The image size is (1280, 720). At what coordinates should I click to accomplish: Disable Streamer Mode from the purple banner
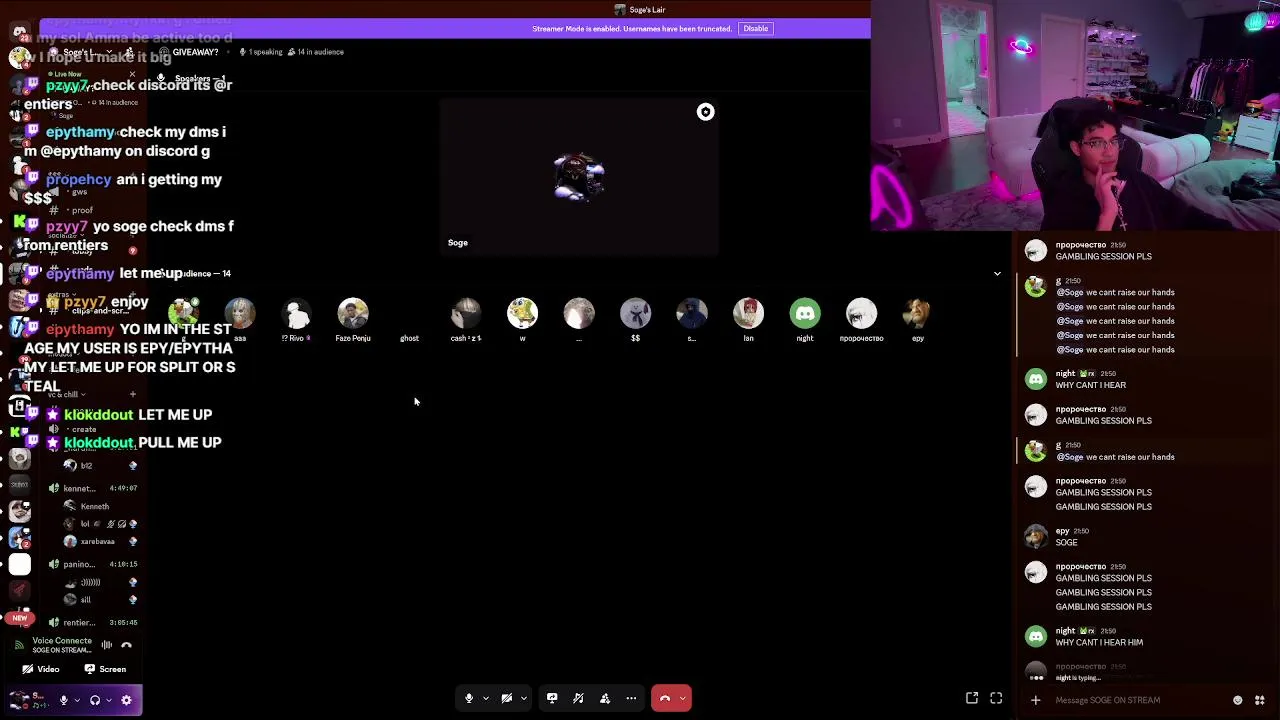pos(755,28)
